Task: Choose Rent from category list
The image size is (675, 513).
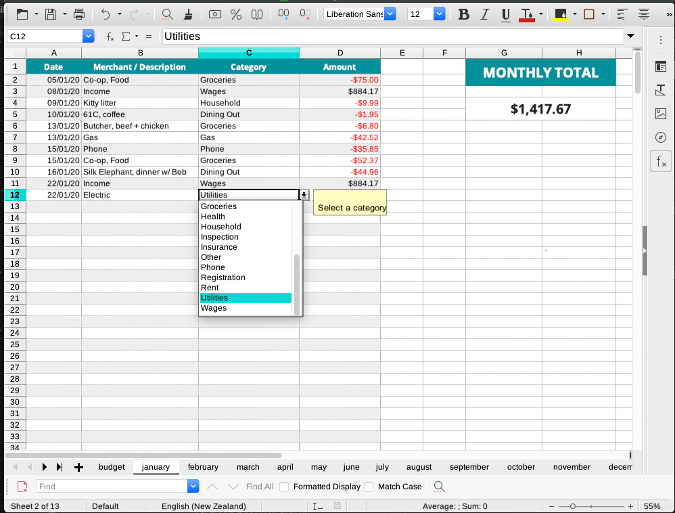Action: click(210, 288)
